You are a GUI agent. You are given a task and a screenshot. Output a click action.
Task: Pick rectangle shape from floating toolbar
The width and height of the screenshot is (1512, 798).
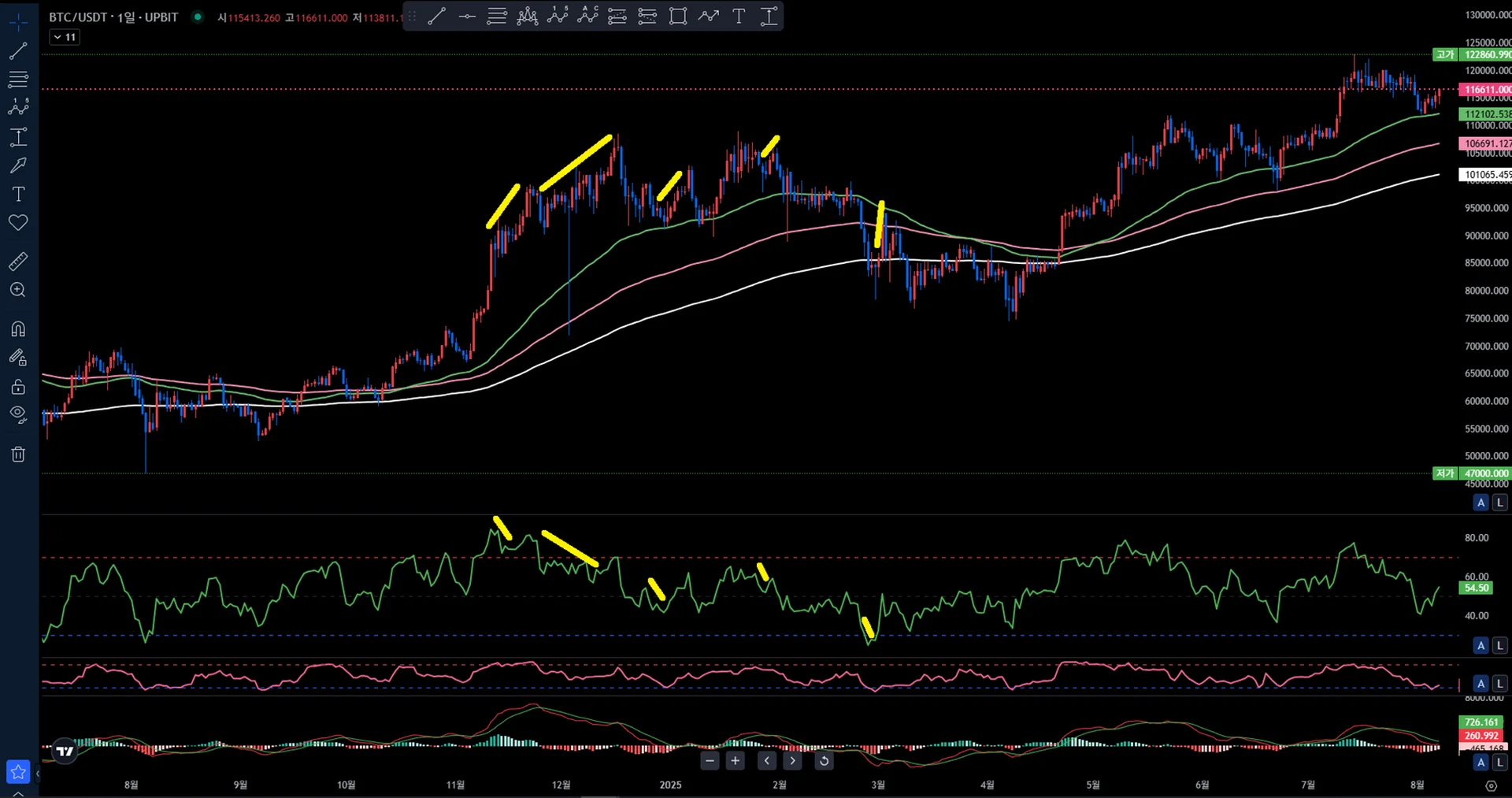tap(678, 17)
